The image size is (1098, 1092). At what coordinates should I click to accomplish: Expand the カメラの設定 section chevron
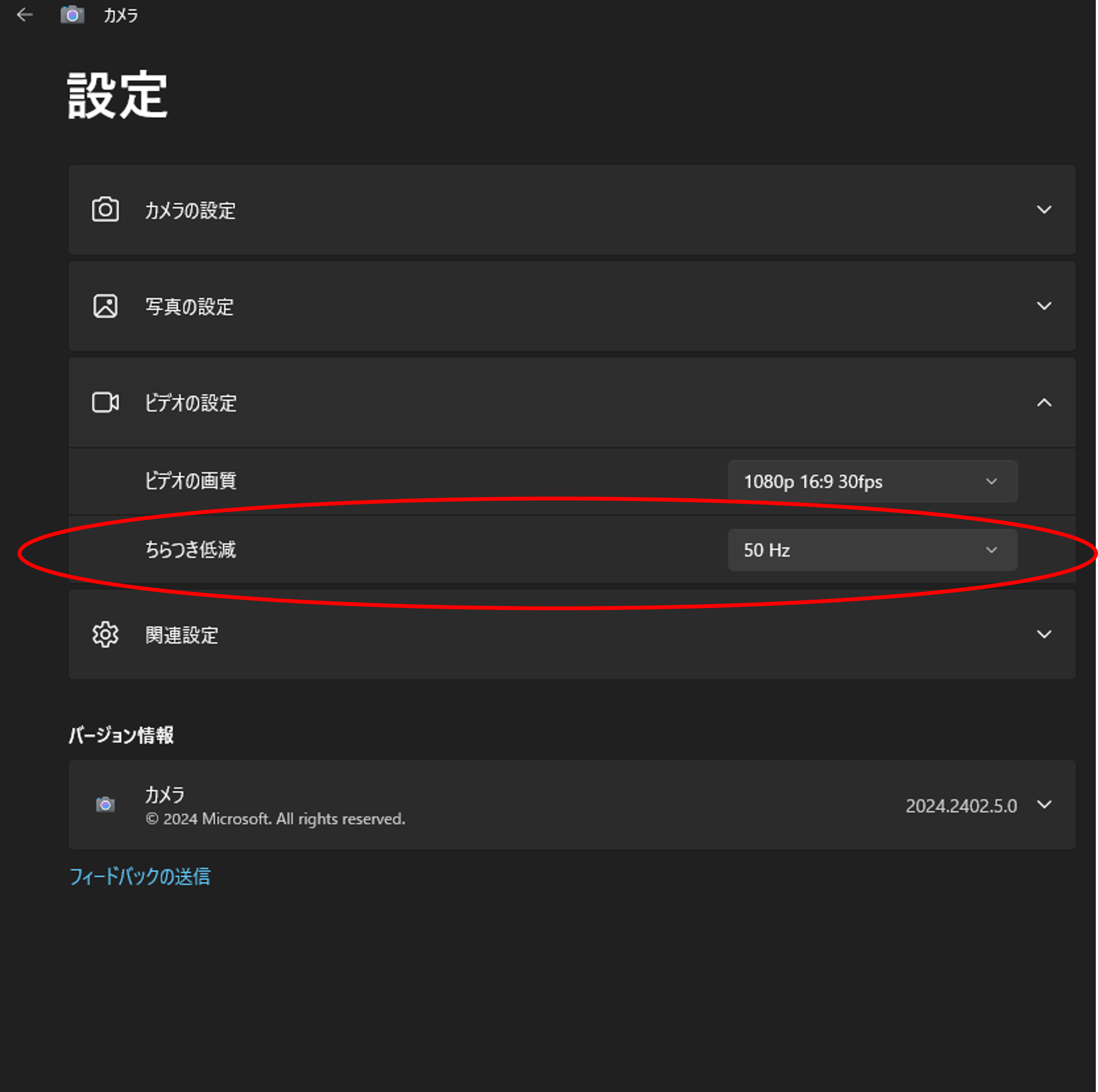(x=1044, y=210)
